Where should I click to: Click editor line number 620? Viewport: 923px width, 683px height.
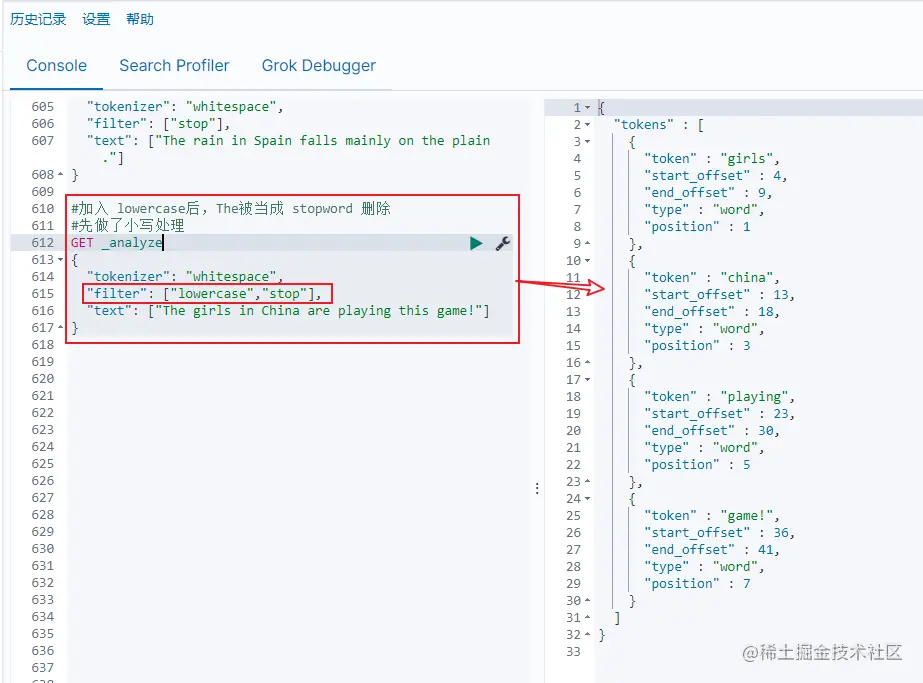42,379
